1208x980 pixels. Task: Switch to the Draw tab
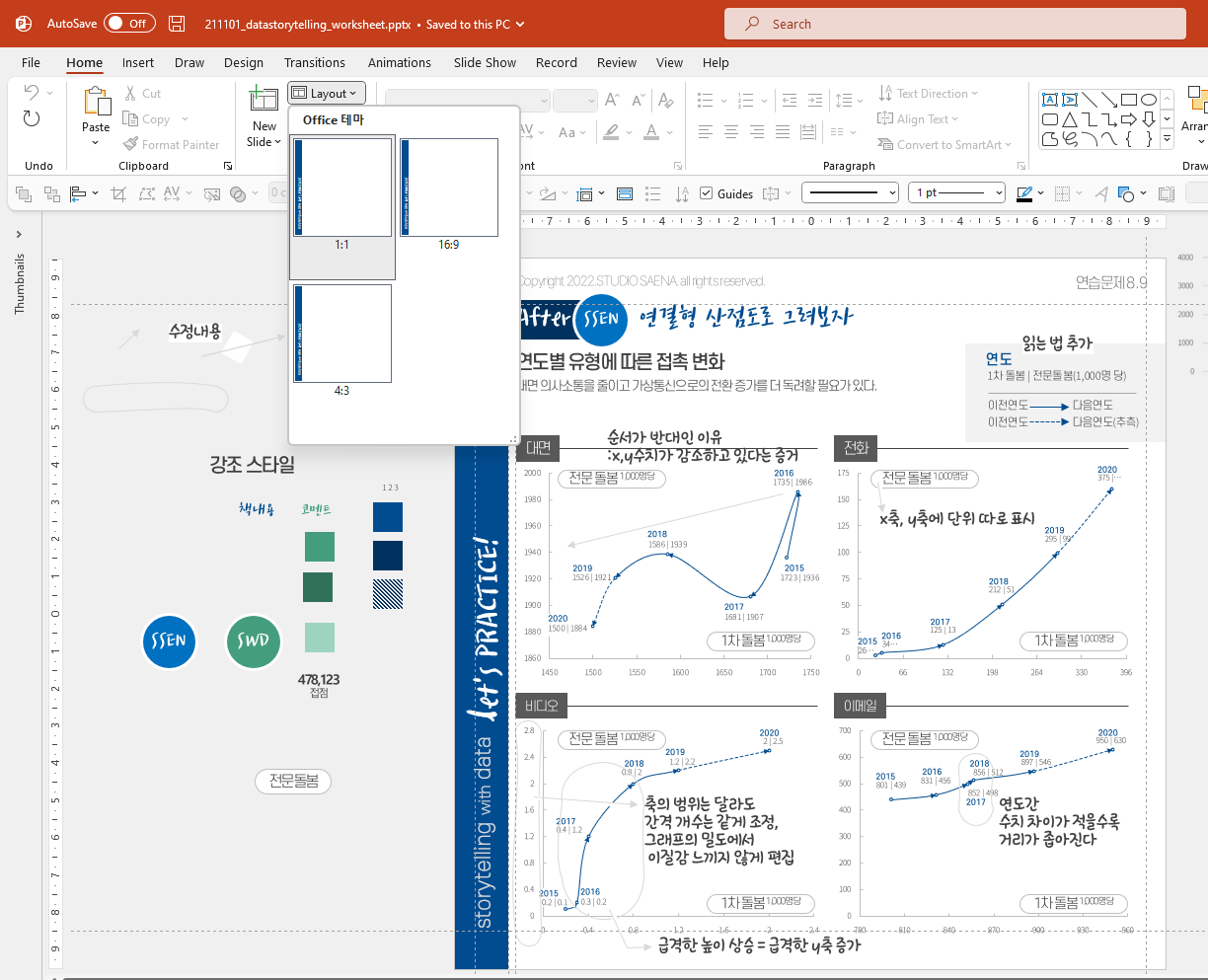[189, 62]
